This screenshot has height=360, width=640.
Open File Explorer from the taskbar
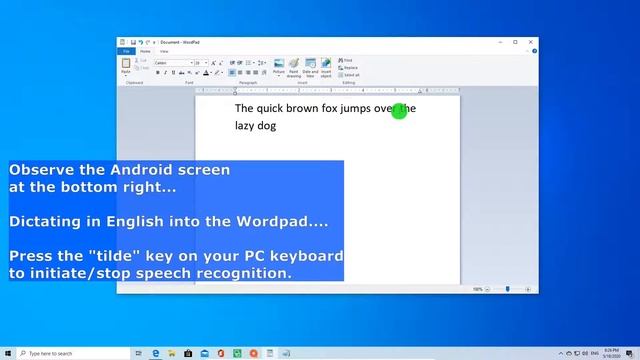point(172,353)
